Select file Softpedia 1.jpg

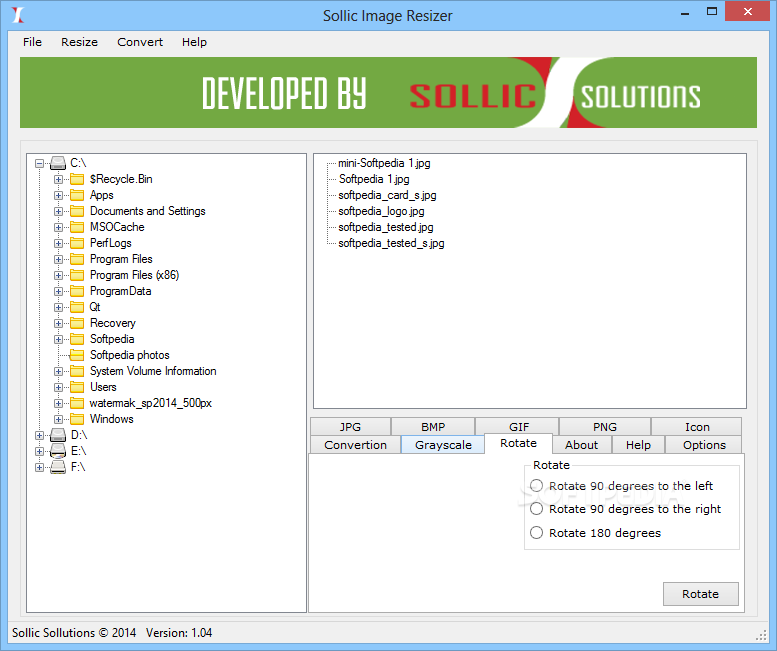(374, 179)
